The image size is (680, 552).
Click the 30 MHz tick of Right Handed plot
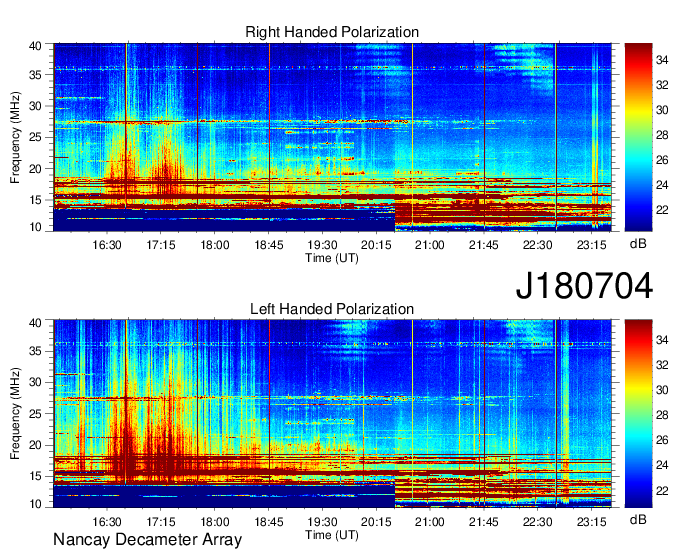[36, 106]
